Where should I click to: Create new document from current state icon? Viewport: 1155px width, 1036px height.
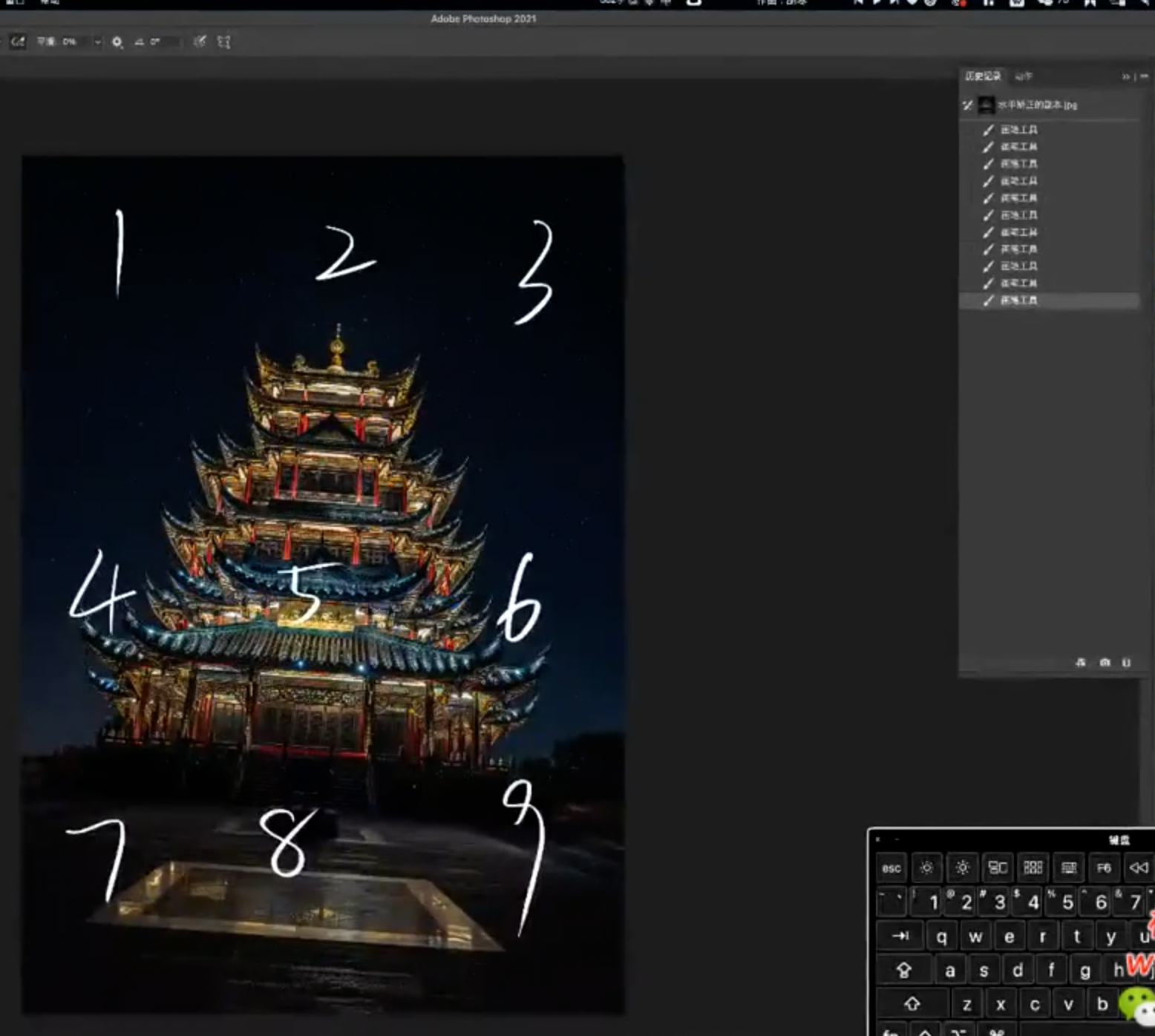click(1081, 662)
